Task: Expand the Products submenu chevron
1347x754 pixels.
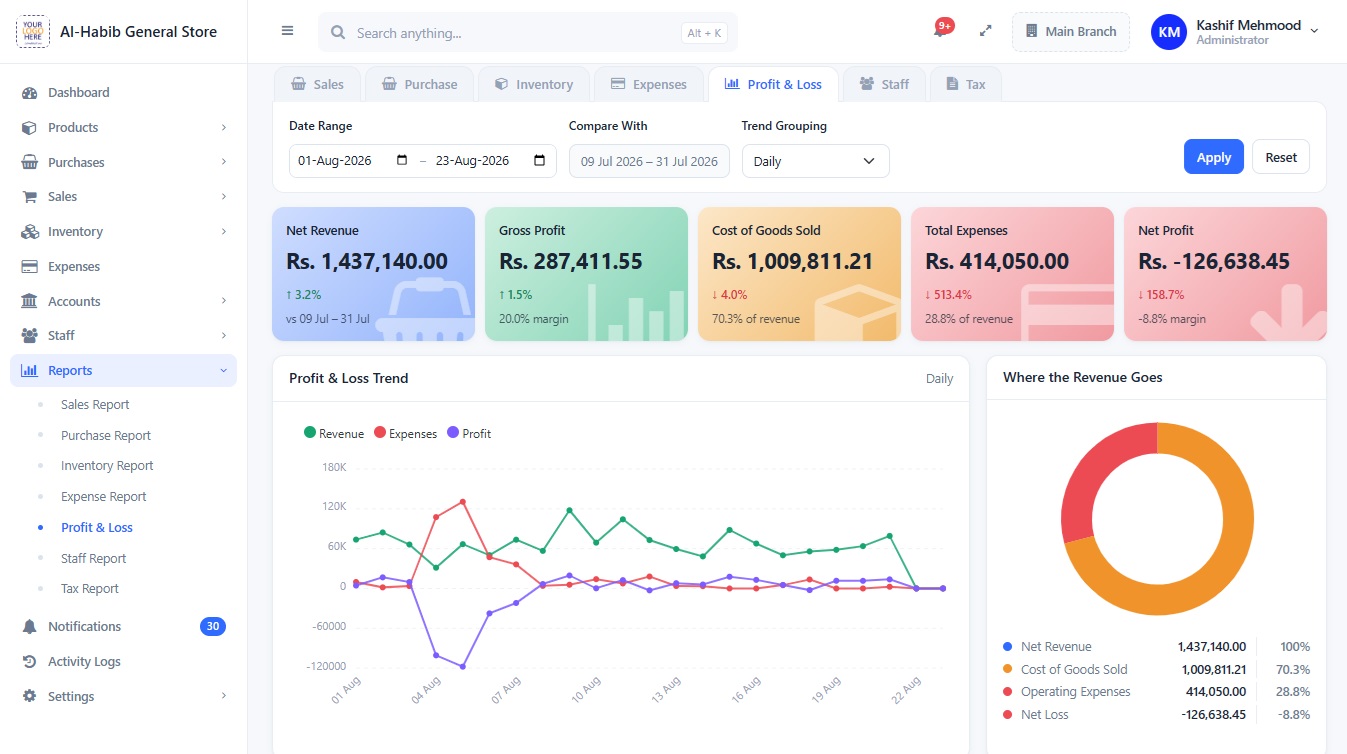Action: pos(224,128)
